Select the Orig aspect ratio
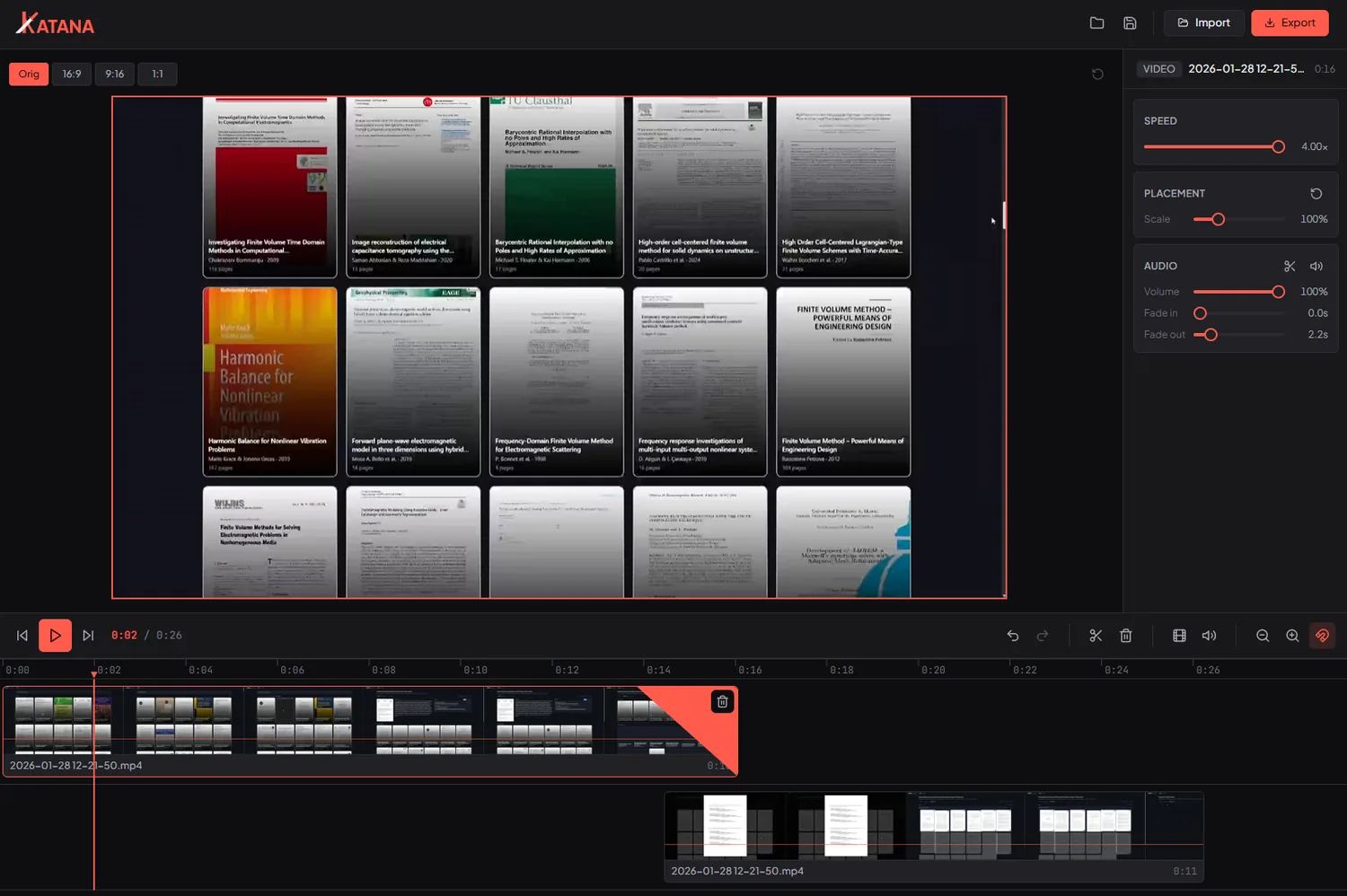This screenshot has width=1347, height=896. click(x=29, y=74)
